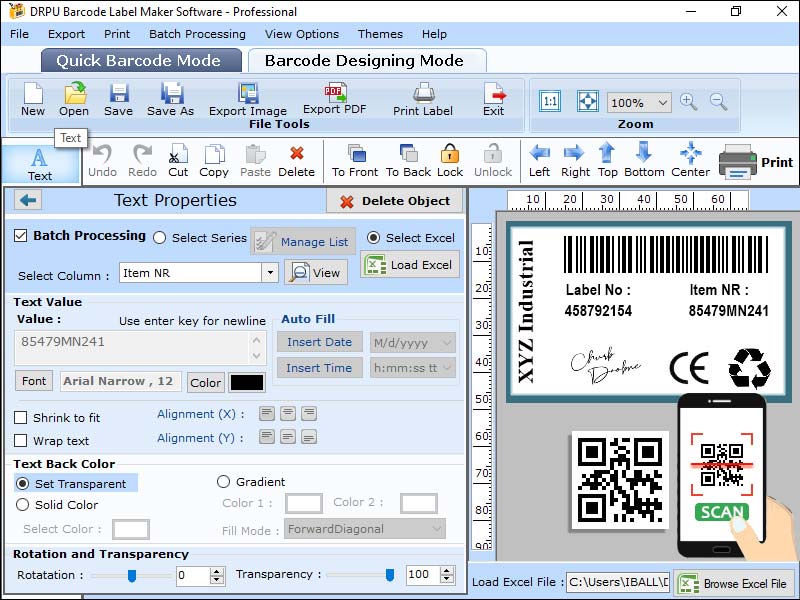
Task: Click the Font button
Action: point(34,381)
